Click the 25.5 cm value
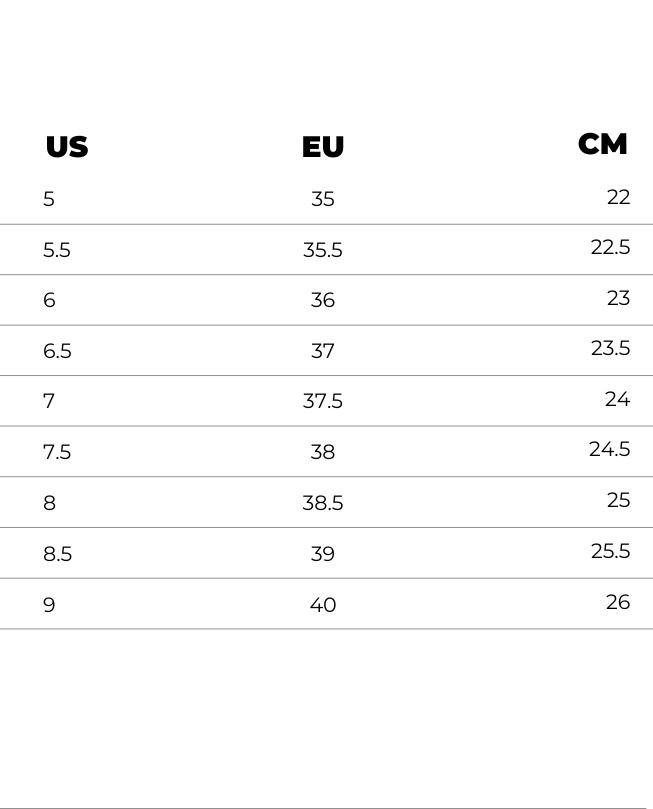 (611, 551)
